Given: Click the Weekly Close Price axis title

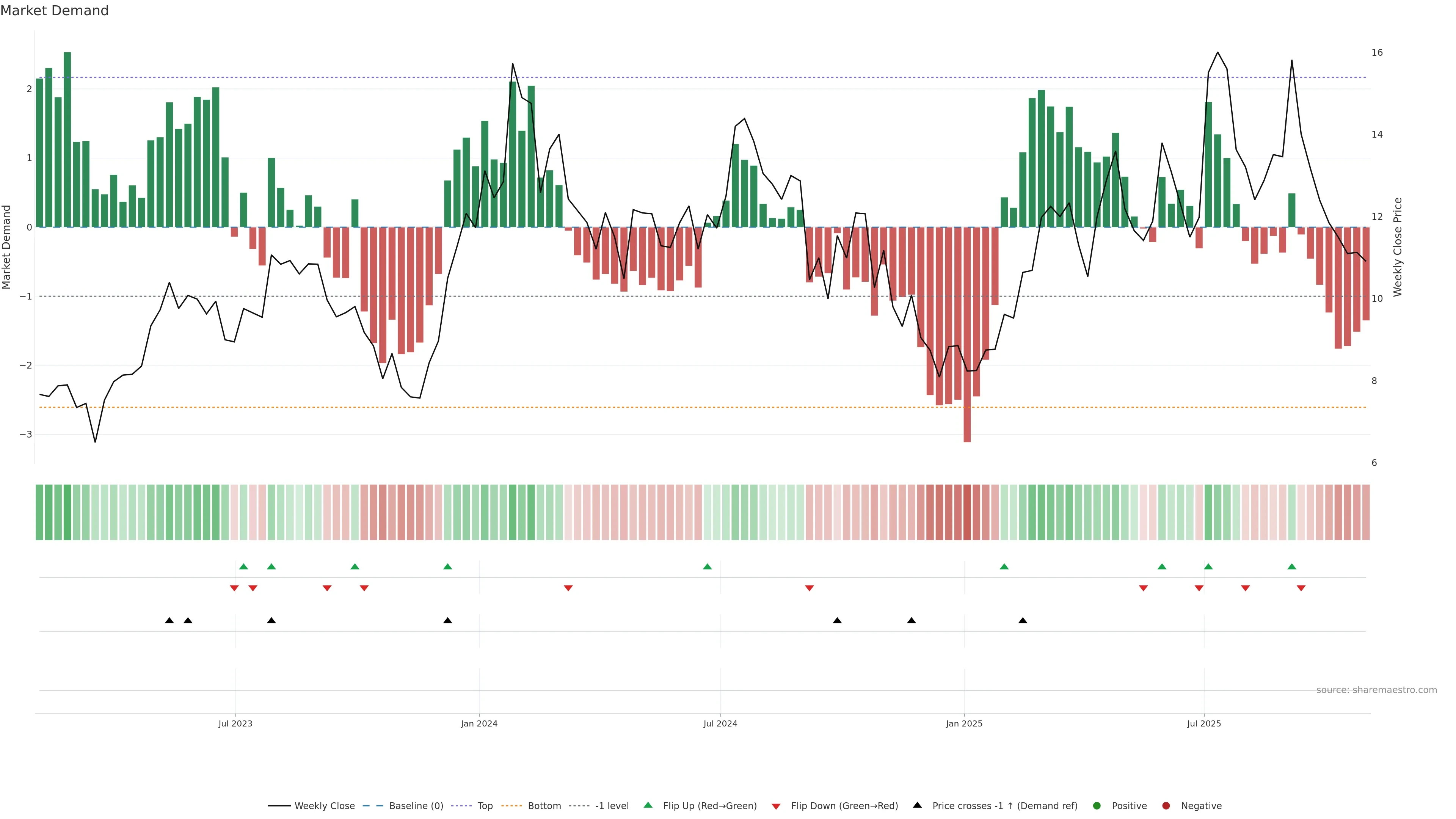Looking at the screenshot, I should [1397, 247].
